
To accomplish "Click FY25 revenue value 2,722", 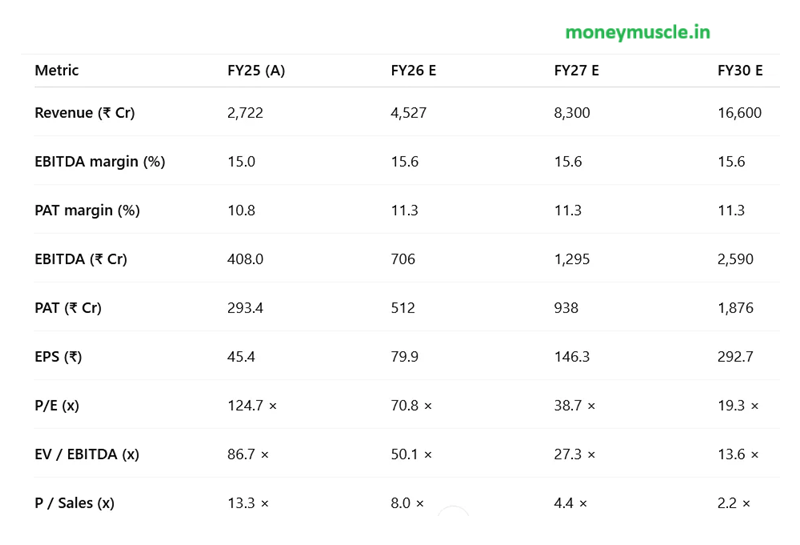I will pyautogui.click(x=245, y=113).
